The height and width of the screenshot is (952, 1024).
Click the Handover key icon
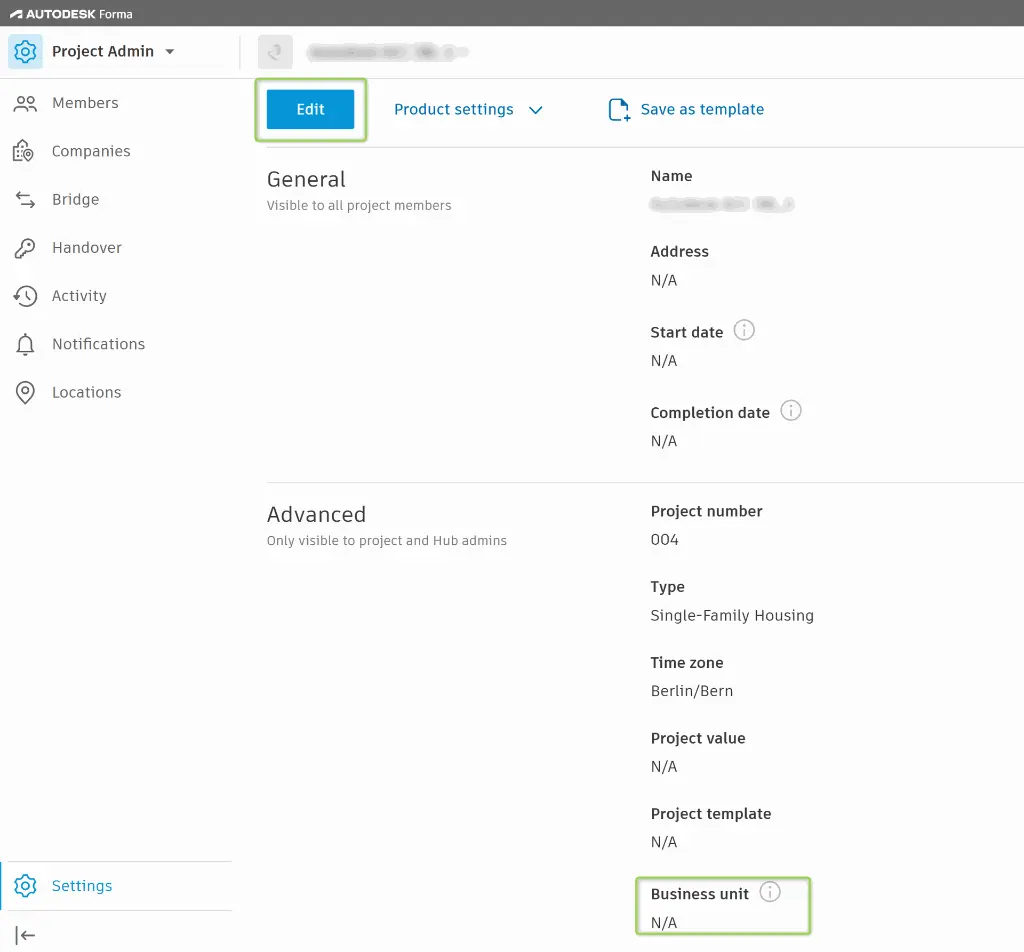pyautogui.click(x=25, y=247)
